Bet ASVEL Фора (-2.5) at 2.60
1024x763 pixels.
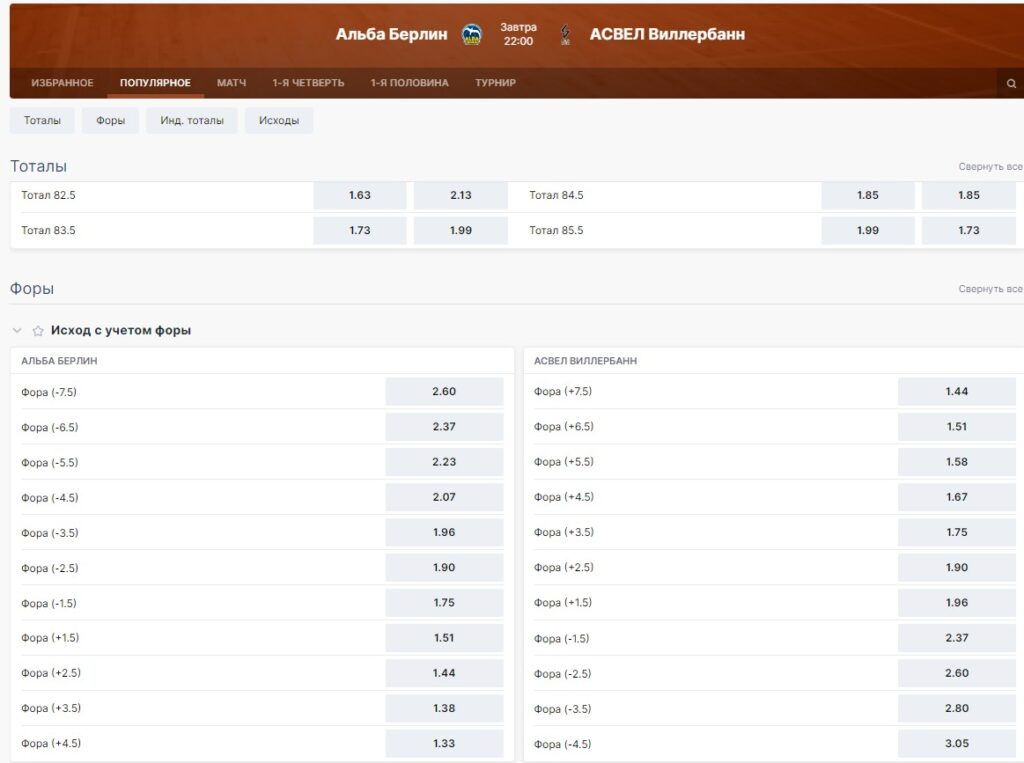pos(957,673)
